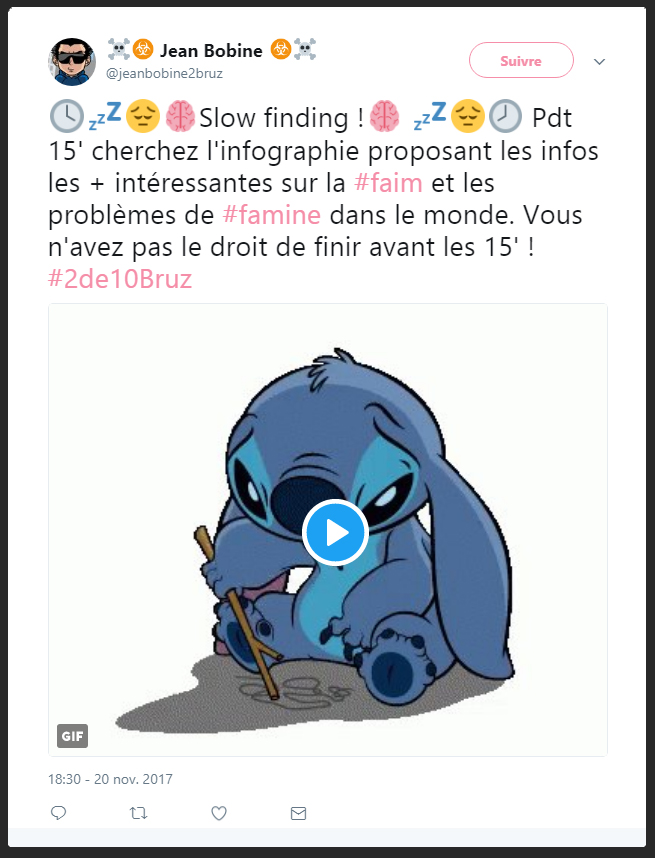Viewport: 655px width, 858px height.
Task: Retweet this tweet using the retweet icon
Action: point(138,813)
